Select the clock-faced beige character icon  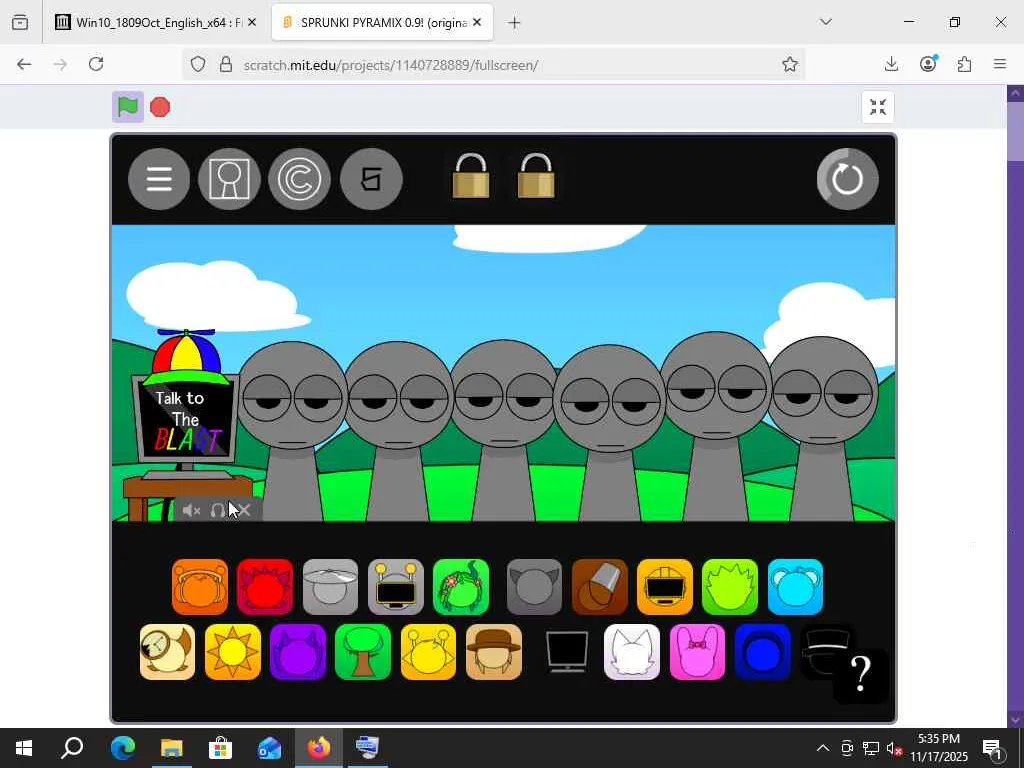[167, 652]
